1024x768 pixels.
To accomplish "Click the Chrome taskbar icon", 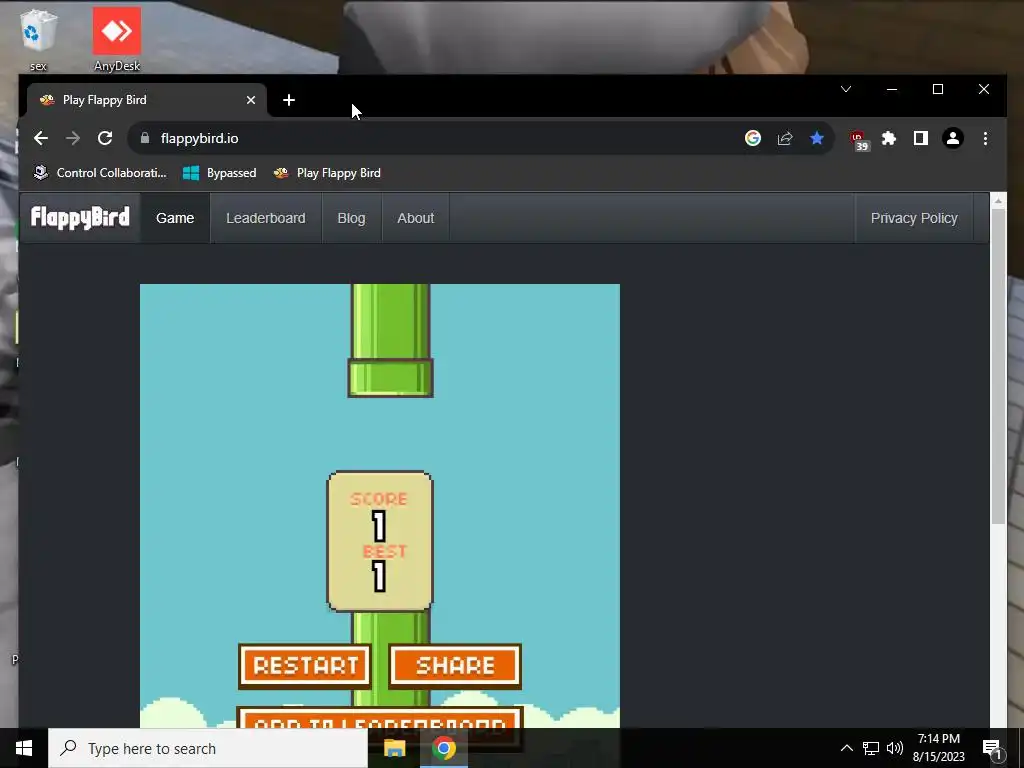I will pyautogui.click(x=443, y=748).
